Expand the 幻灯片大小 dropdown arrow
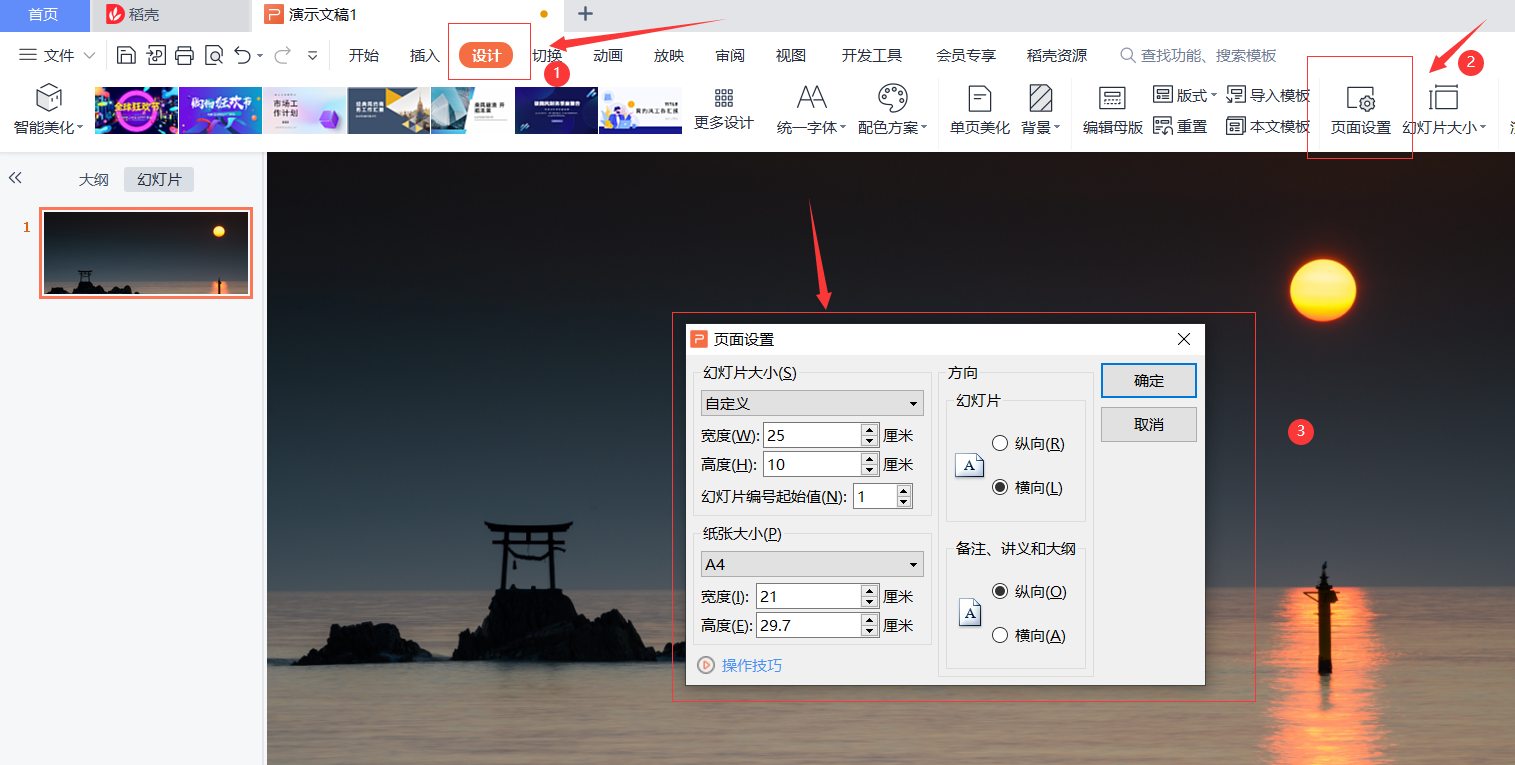Image resolution: width=1515 pixels, height=765 pixels. click(1482, 128)
